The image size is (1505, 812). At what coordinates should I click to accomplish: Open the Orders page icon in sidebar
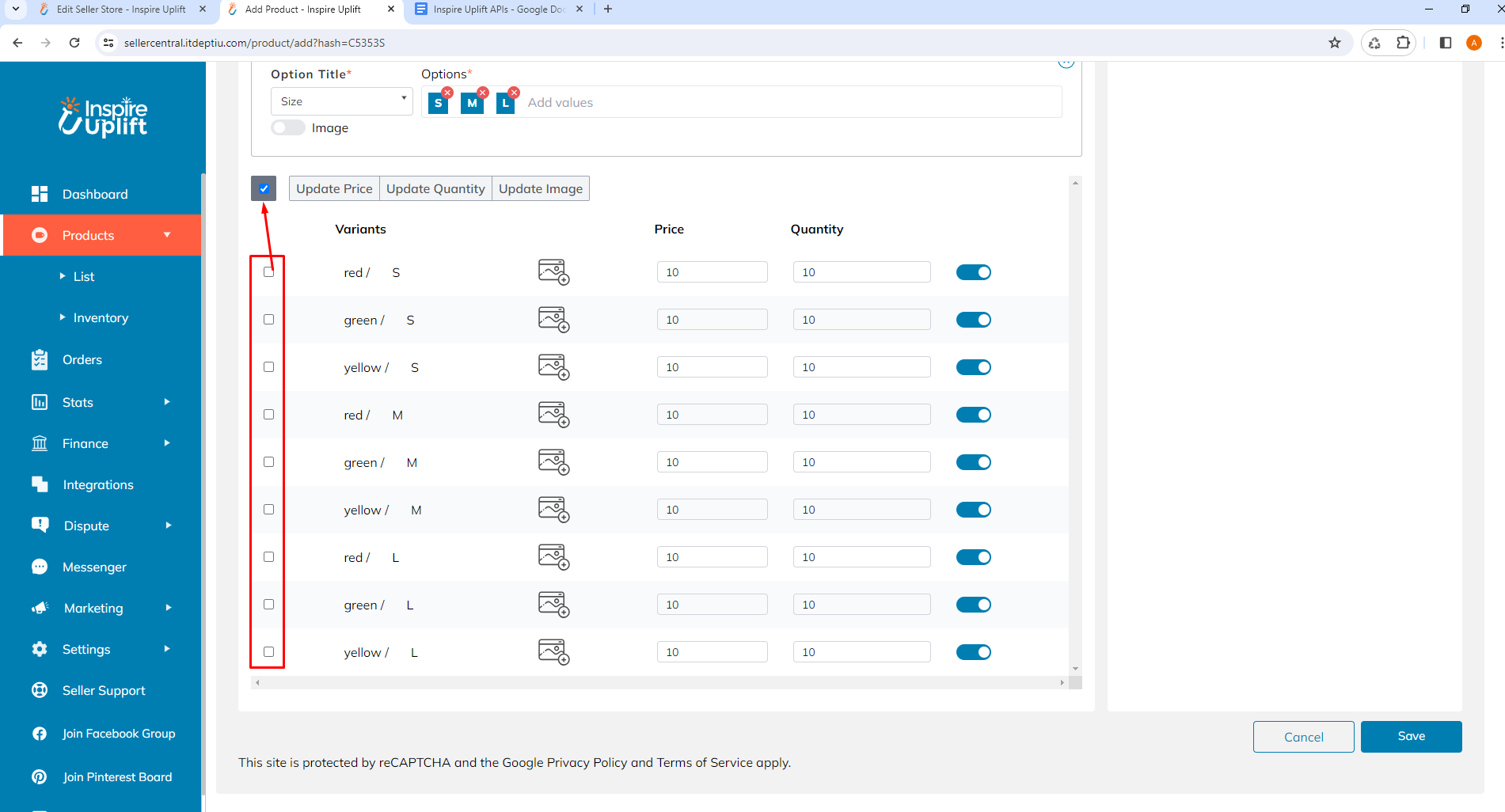(x=40, y=359)
